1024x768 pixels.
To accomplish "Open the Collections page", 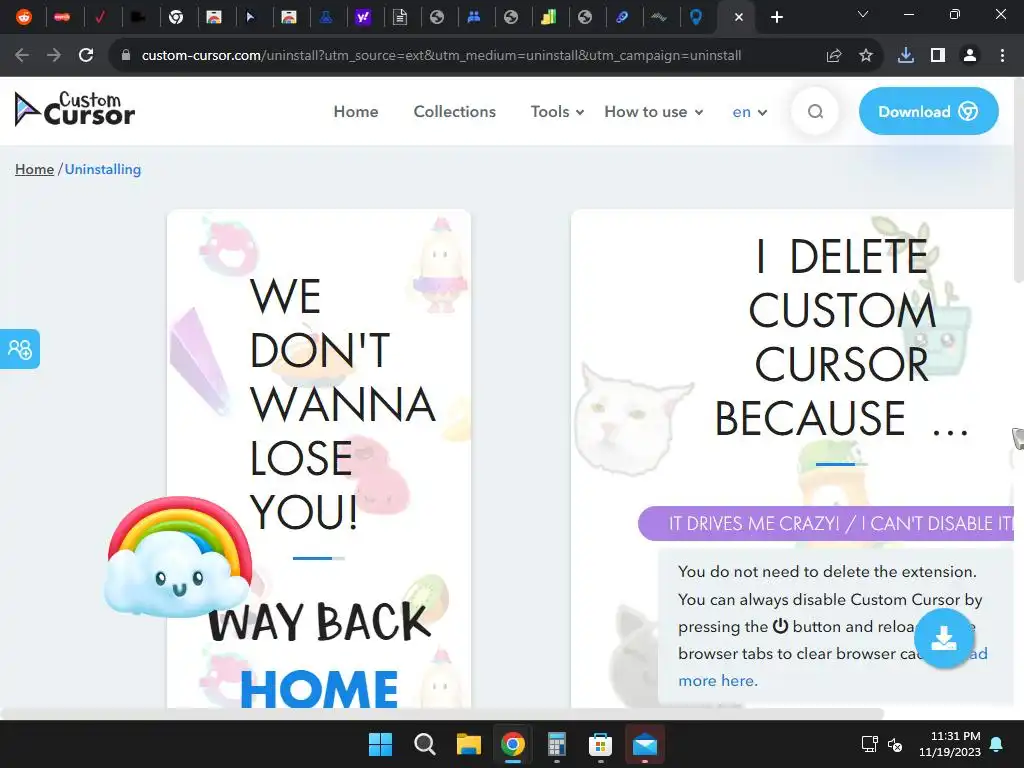I will click(455, 112).
